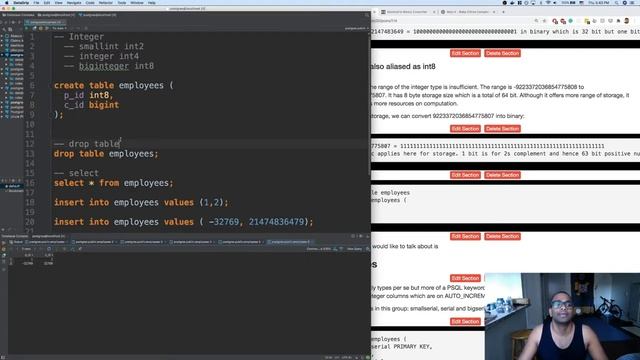Click the insert statement with -32769 value
This screenshot has width=640, height=360.
183,222
